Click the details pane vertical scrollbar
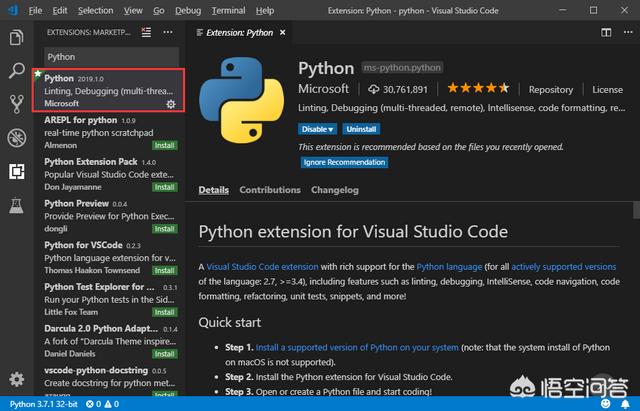The image size is (640, 411). pos(636,210)
